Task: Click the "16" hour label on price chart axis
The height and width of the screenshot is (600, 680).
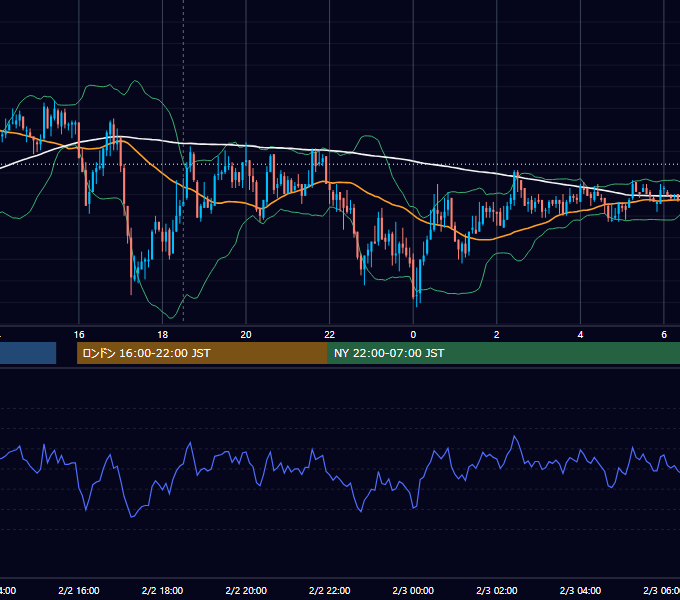Action: click(79, 335)
